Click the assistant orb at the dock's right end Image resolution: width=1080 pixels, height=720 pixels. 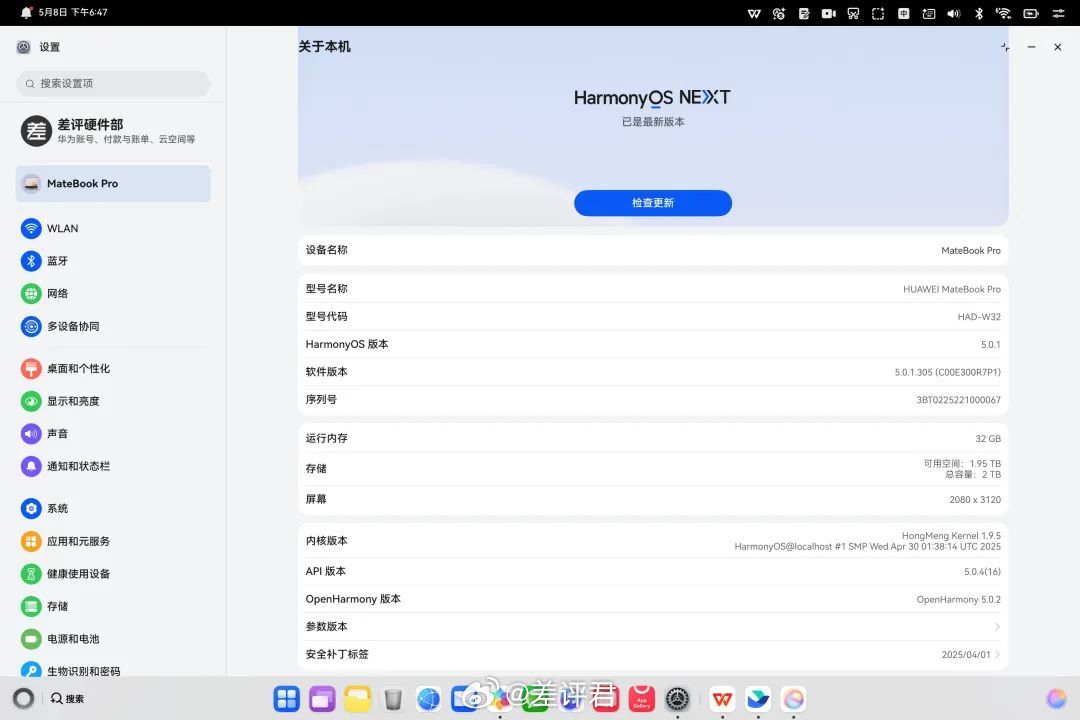(1056, 699)
